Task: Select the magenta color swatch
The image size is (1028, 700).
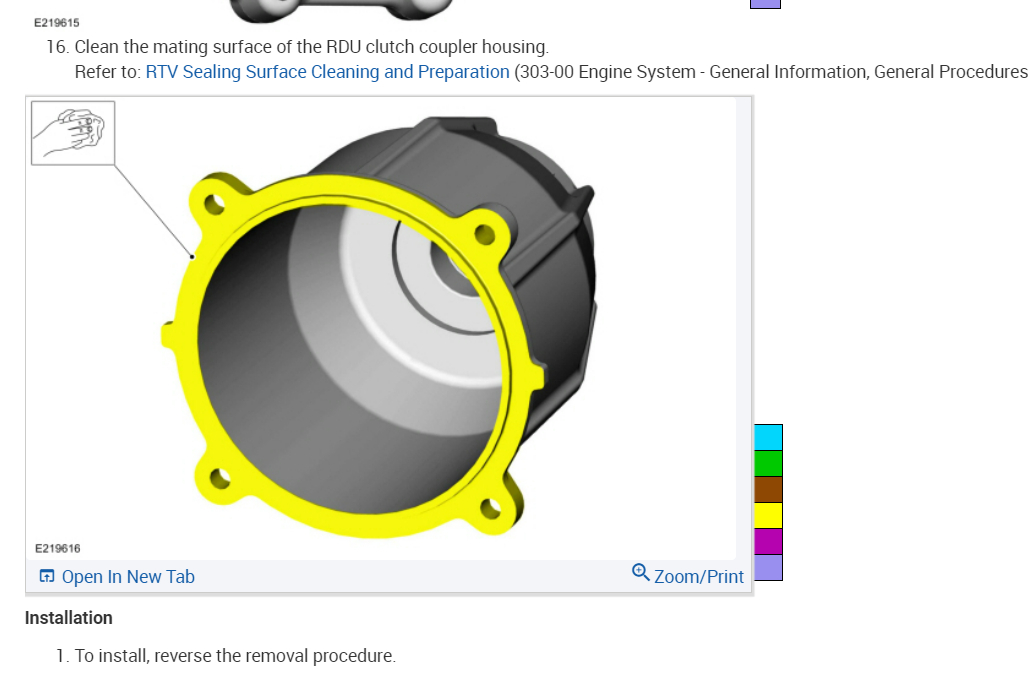Action: [768, 542]
